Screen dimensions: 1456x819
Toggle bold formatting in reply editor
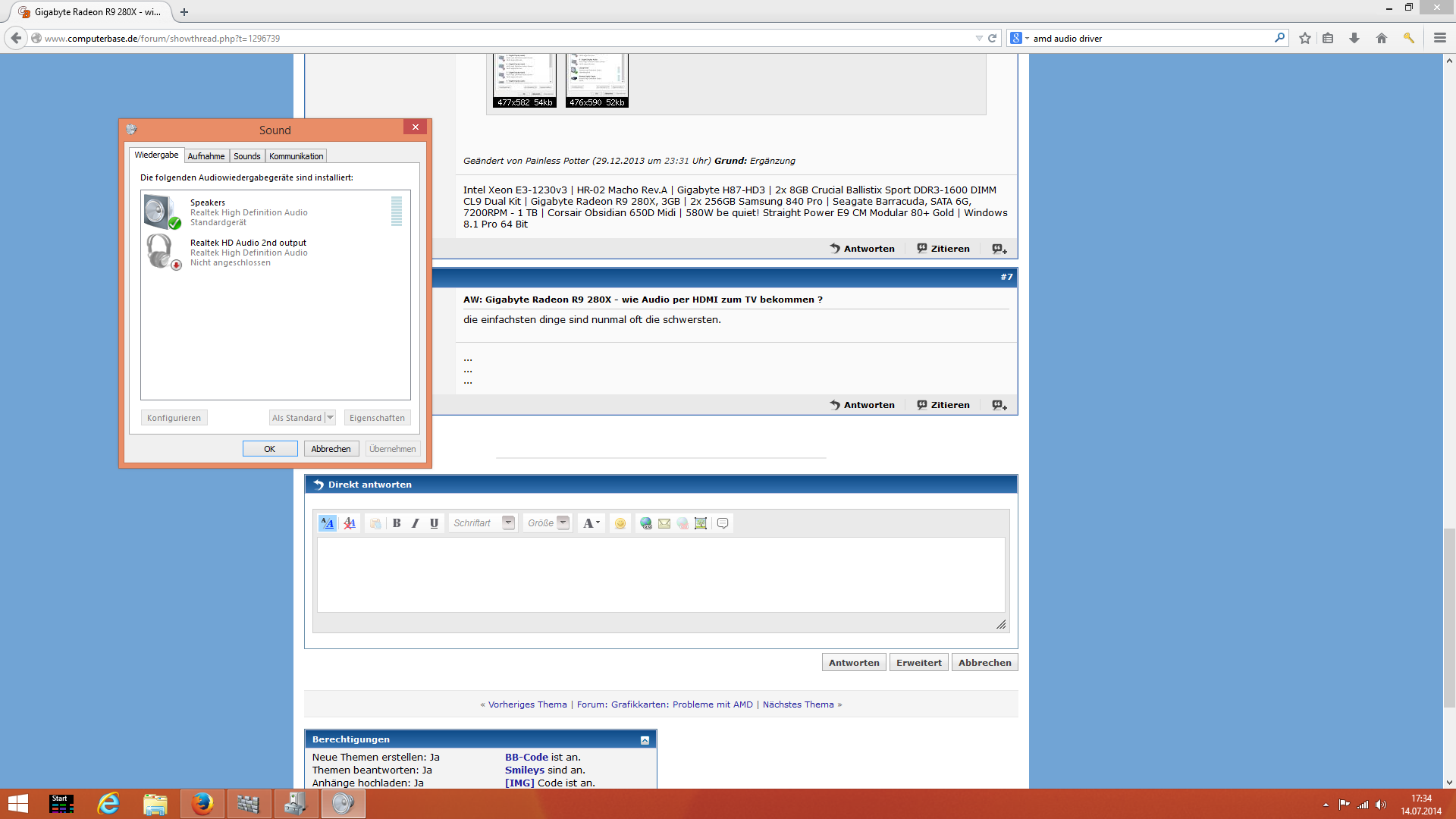397,523
